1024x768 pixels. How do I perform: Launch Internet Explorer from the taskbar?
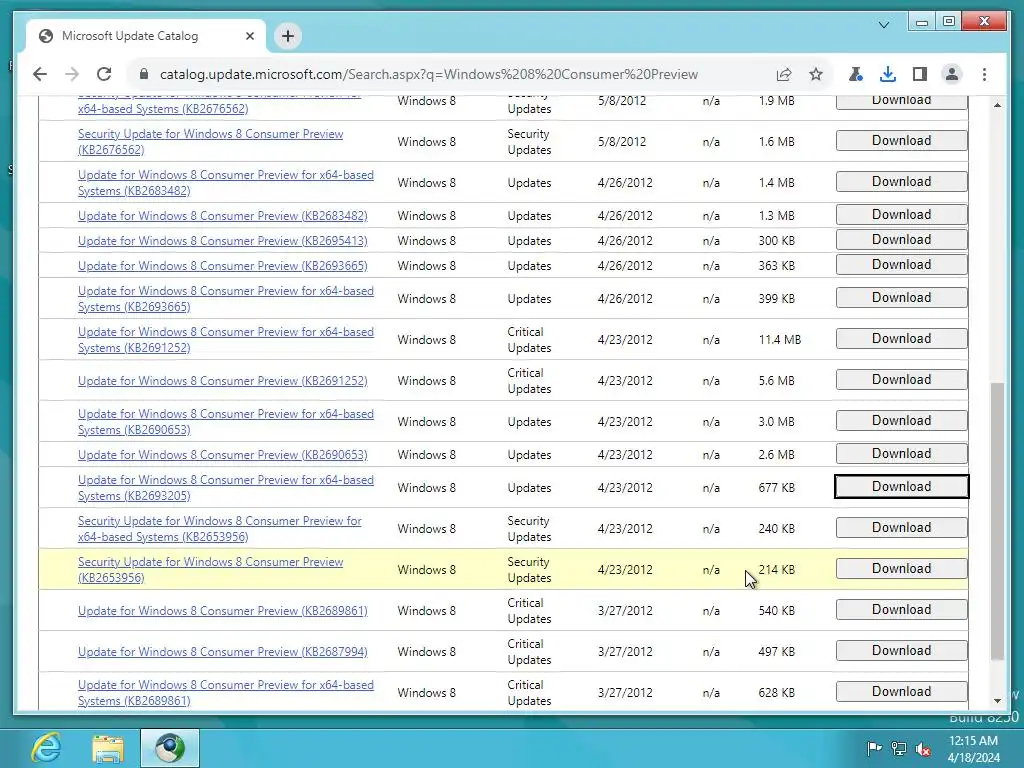click(x=46, y=748)
